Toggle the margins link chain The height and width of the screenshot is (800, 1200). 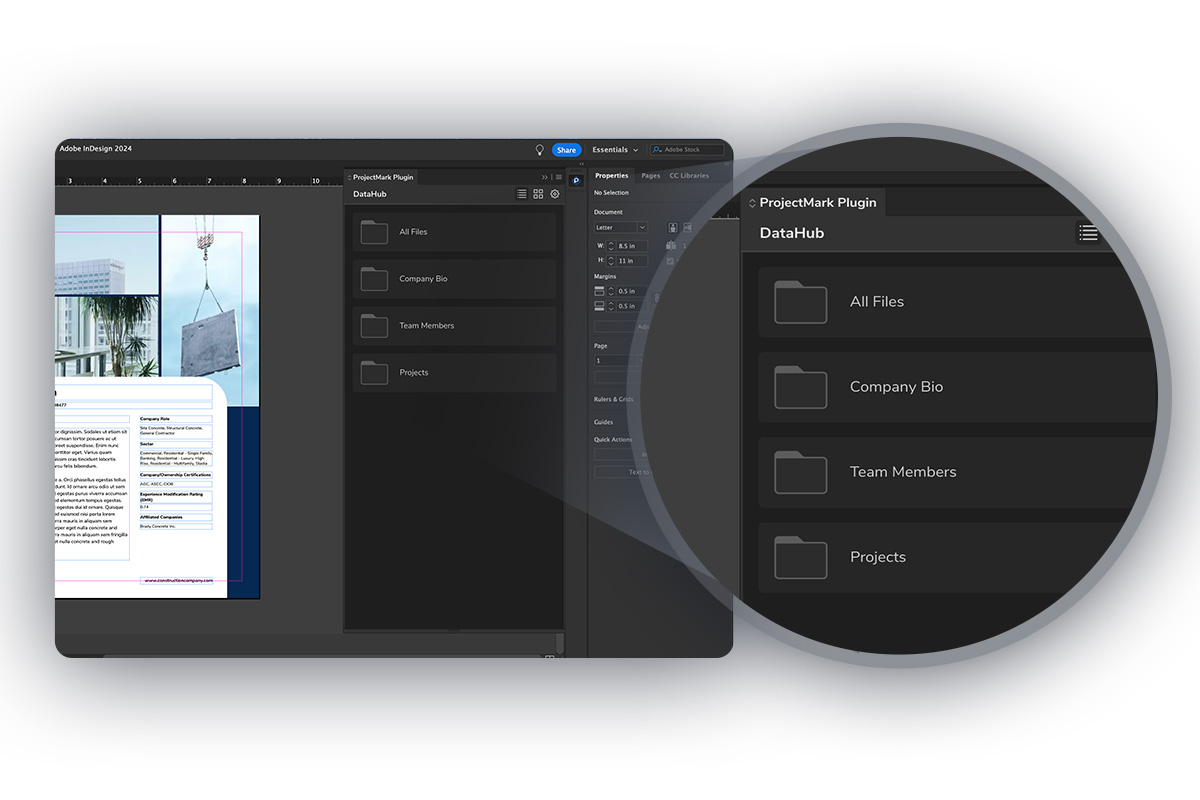[x=657, y=297]
